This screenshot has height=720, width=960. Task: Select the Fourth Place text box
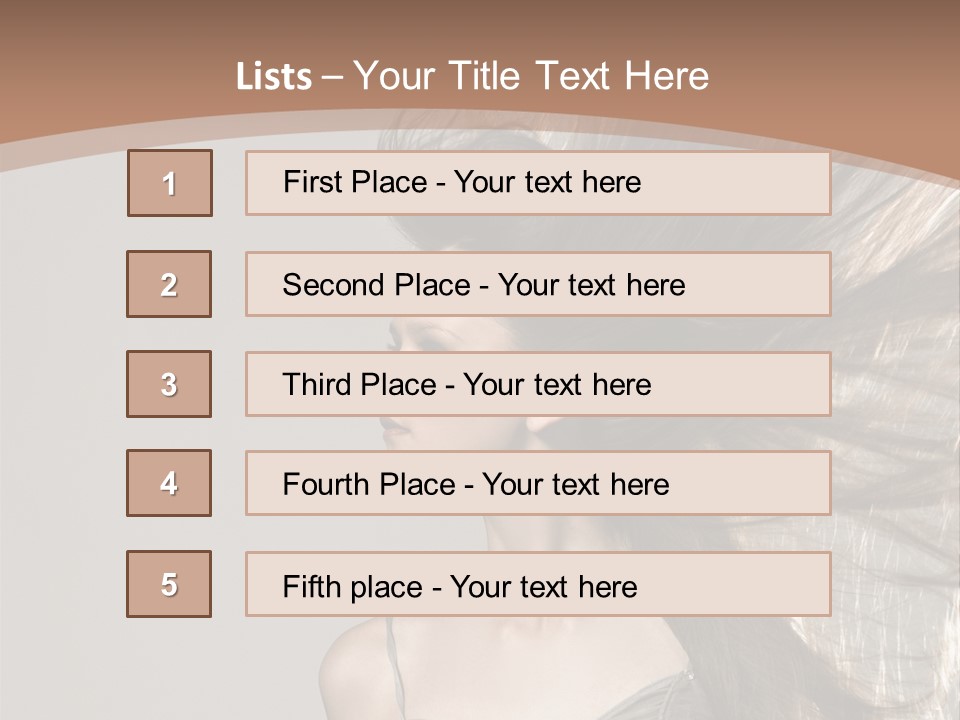(x=538, y=484)
